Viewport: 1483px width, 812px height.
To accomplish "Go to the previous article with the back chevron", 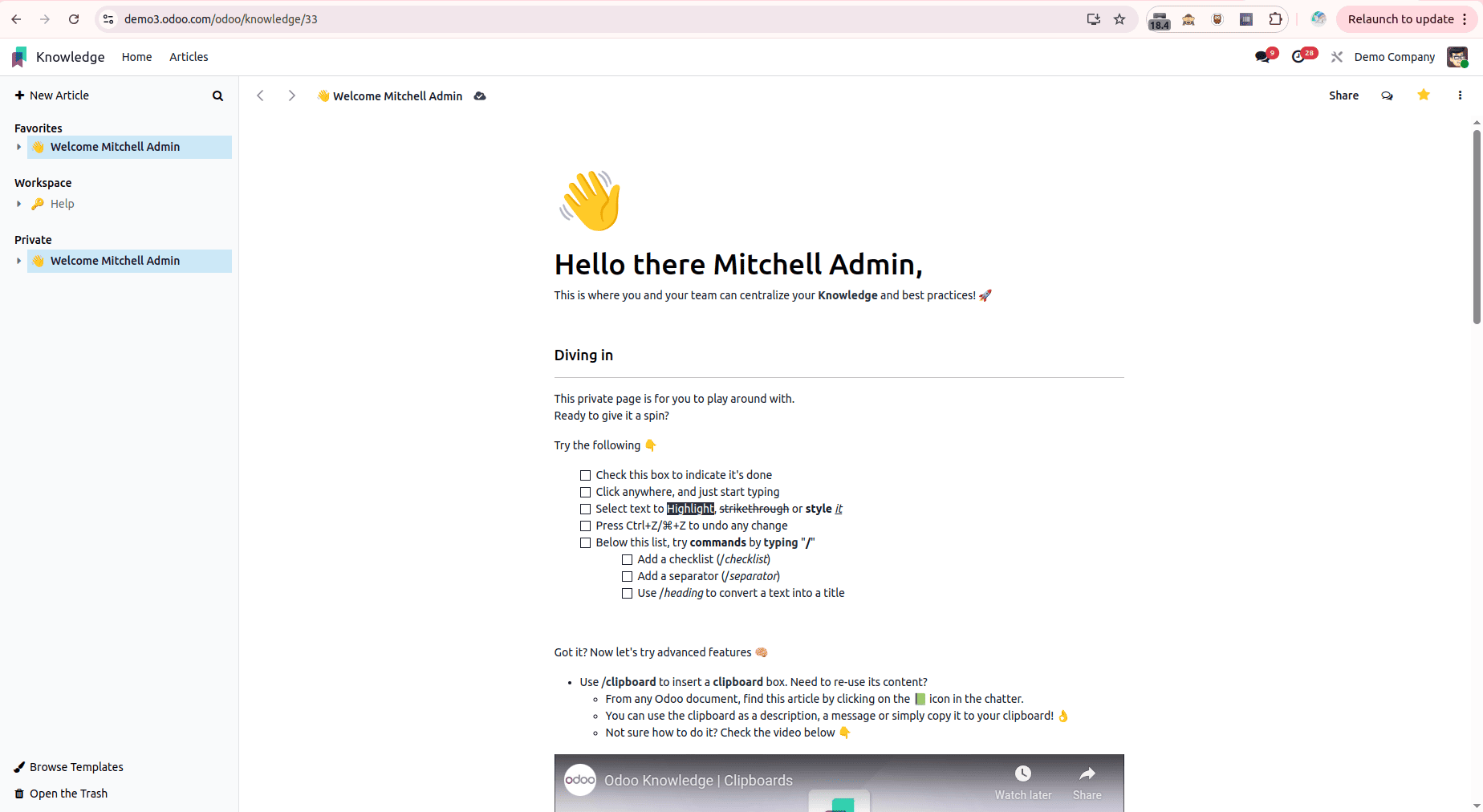I will [x=260, y=95].
